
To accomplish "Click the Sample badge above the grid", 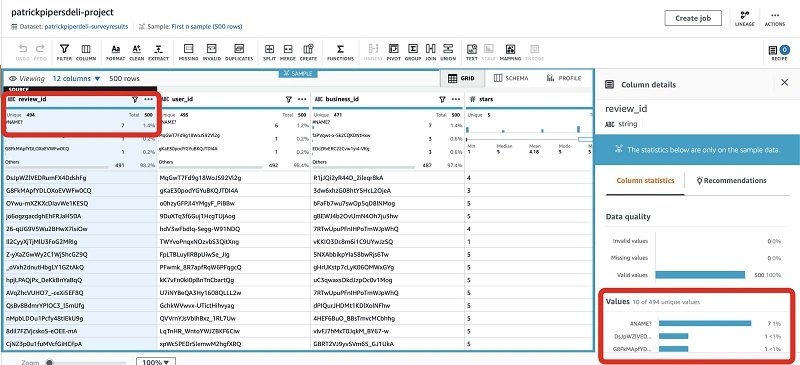I will [x=298, y=74].
